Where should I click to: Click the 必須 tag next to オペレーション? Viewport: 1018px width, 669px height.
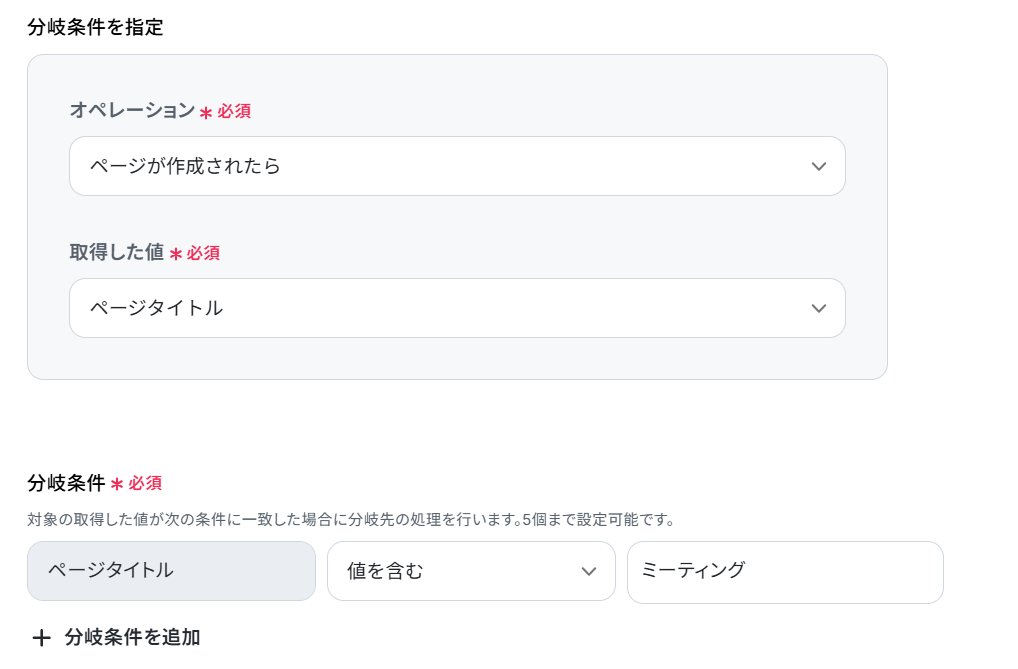click(234, 112)
